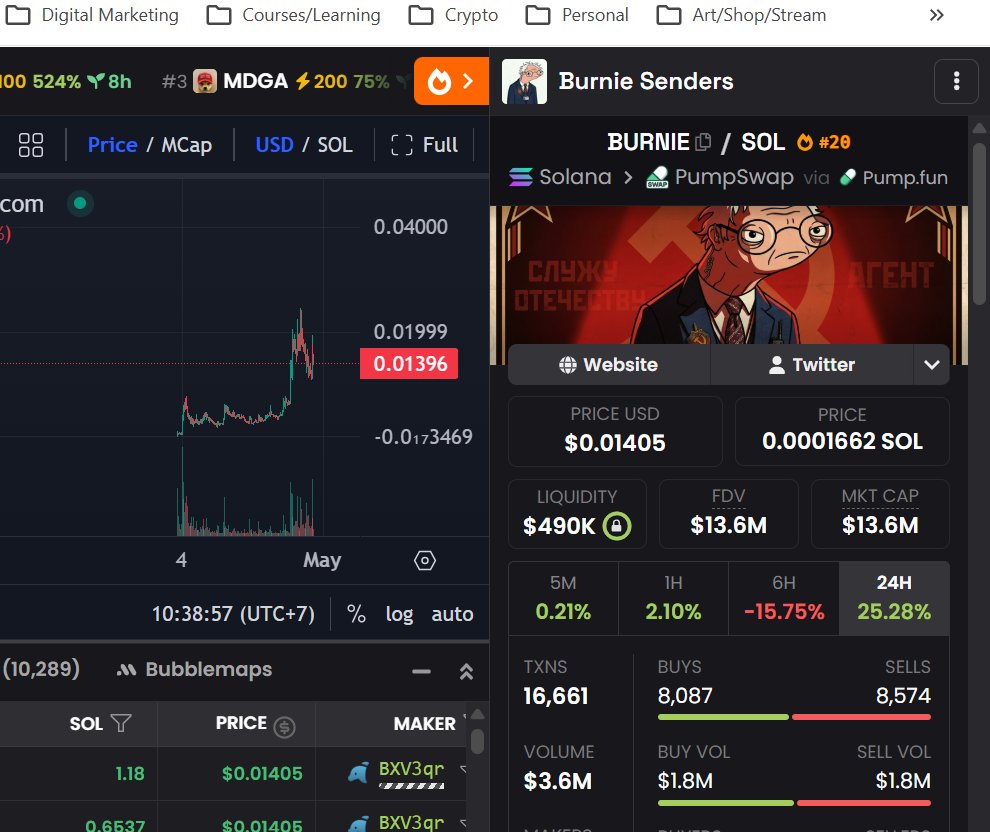Select the 6H timeframe tab
This screenshot has width=990, height=832.
click(784, 598)
